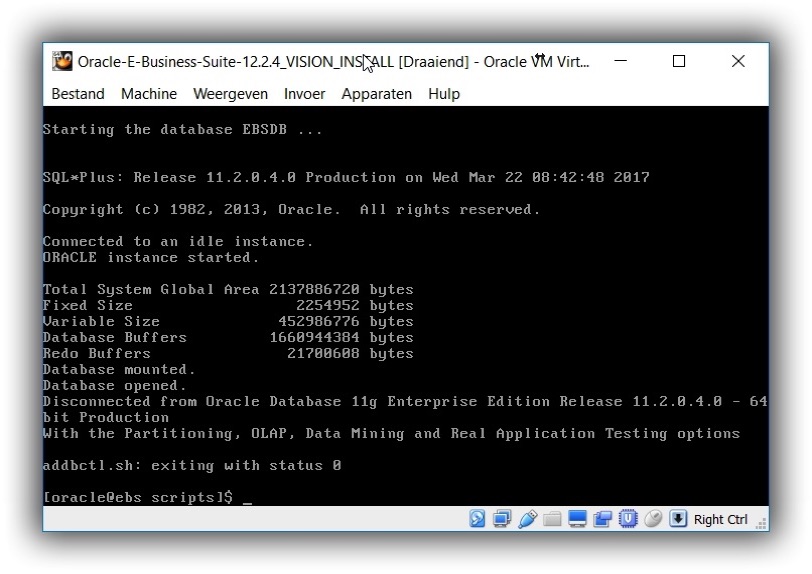Open the Bestand menu
The image size is (812, 574).
[78, 94]
